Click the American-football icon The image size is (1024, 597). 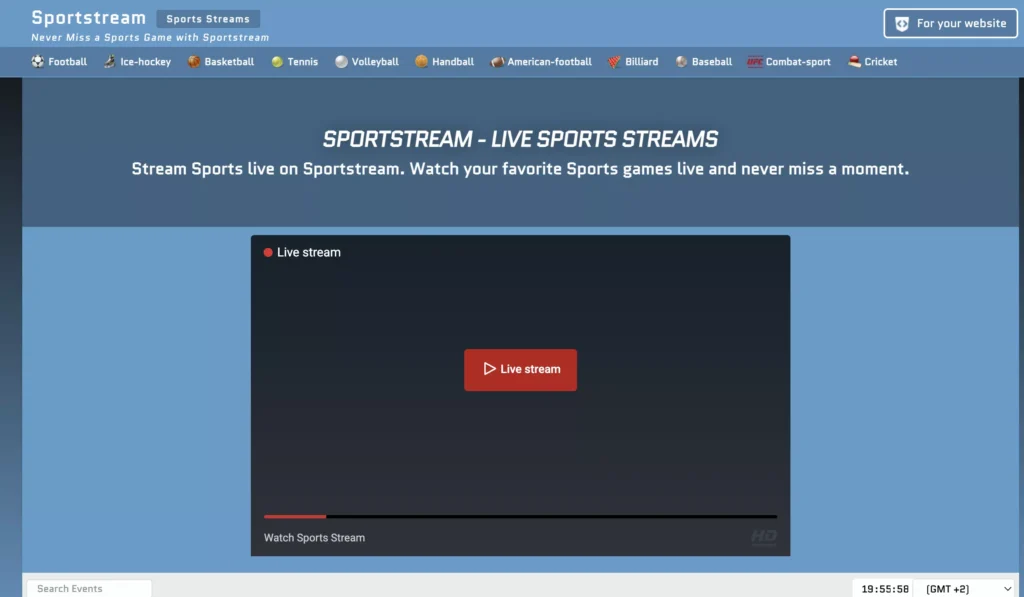(x=497, y=62)
